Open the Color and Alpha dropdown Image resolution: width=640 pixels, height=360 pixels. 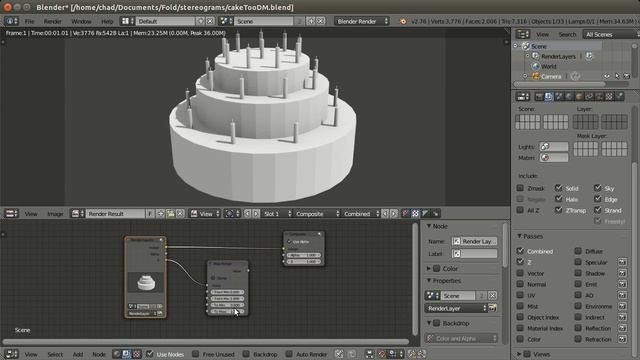pos(461,338)
